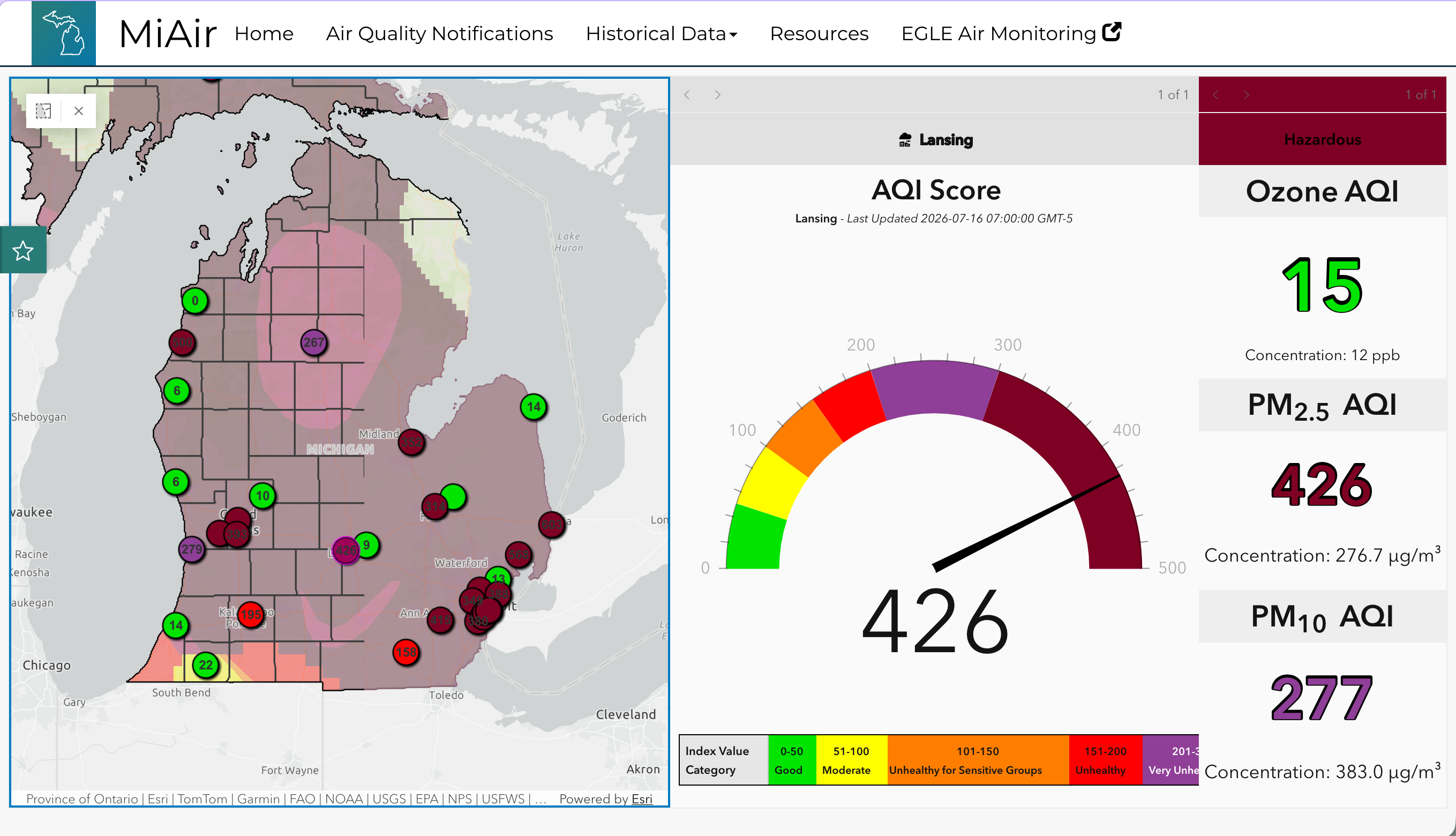Open EGLE Air Monitoring external link
This screenshot has height=836, width=1456.
tap(1011, 34)
